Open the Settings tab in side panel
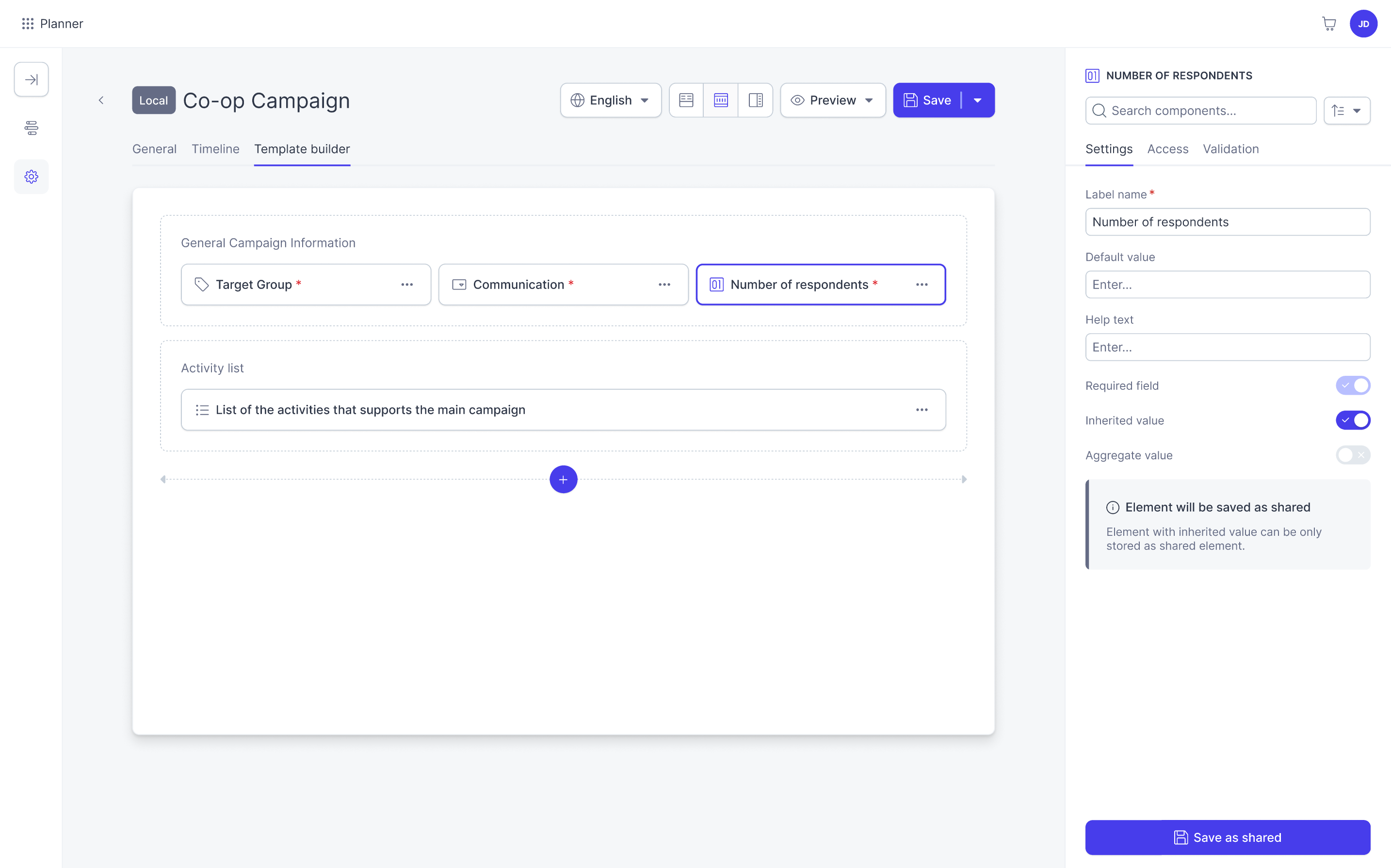Screen dimensions: 1391x868 coord(1109,149)
